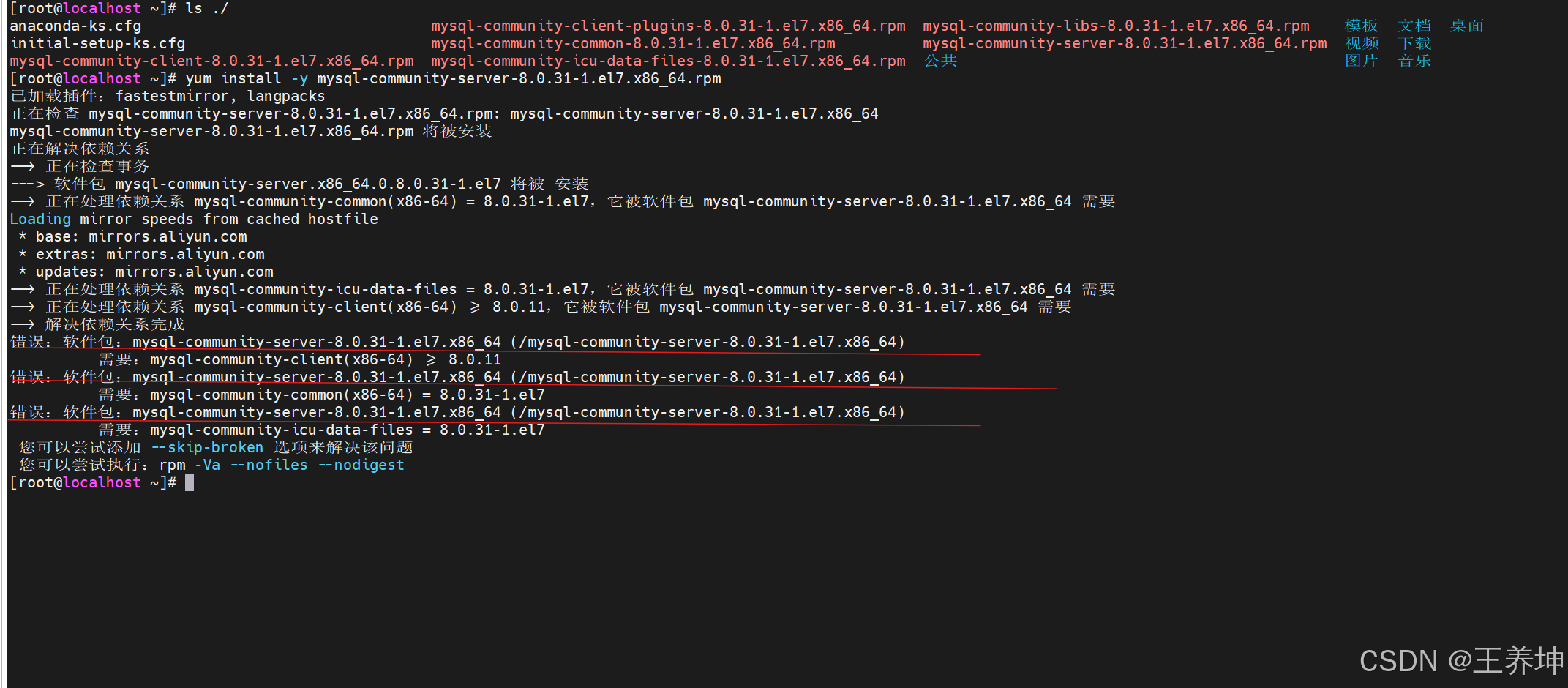The image size is (1568, 688).
Task: Click the first 错误 error line
Action: coord(458,343)
